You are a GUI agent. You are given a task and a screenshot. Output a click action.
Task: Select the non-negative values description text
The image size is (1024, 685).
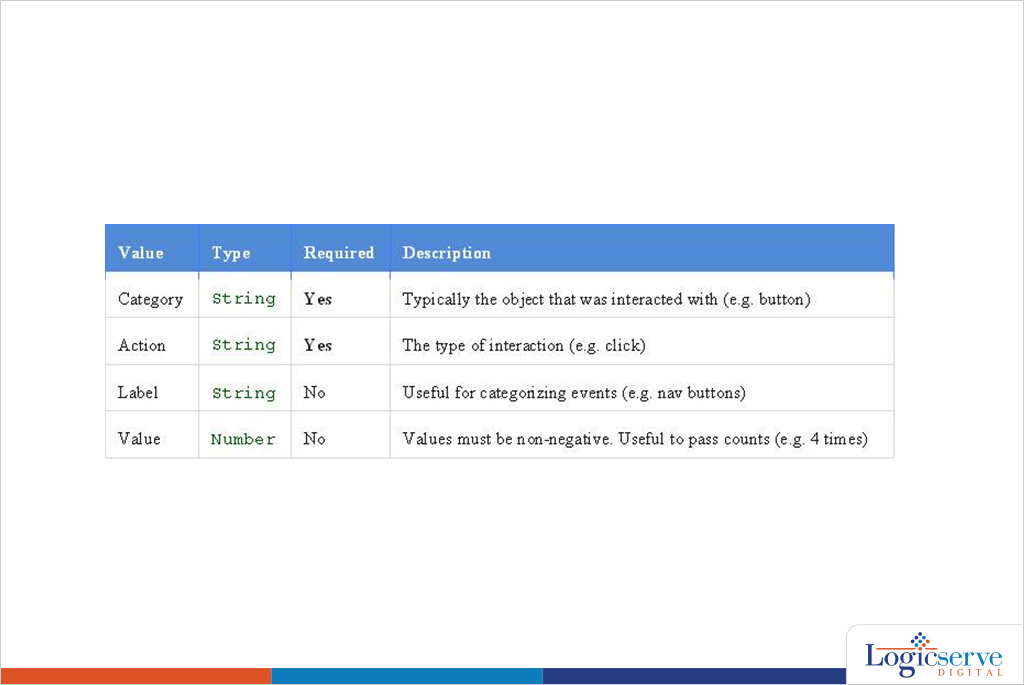coord(635,438)
